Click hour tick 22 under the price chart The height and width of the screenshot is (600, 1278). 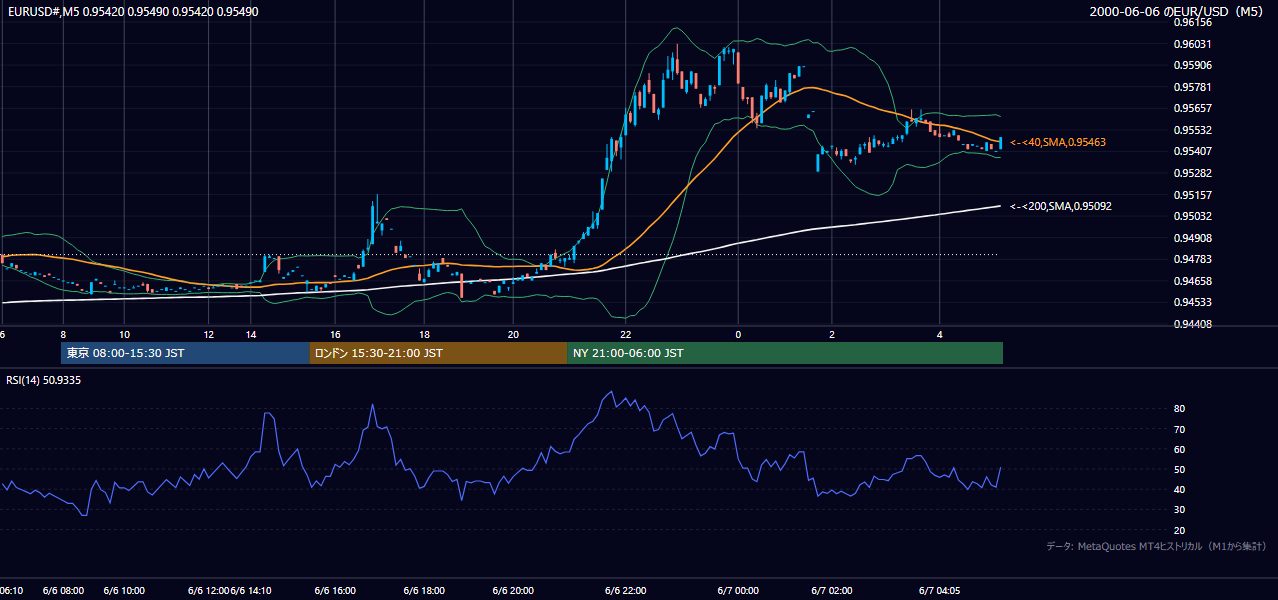point(626,334)
